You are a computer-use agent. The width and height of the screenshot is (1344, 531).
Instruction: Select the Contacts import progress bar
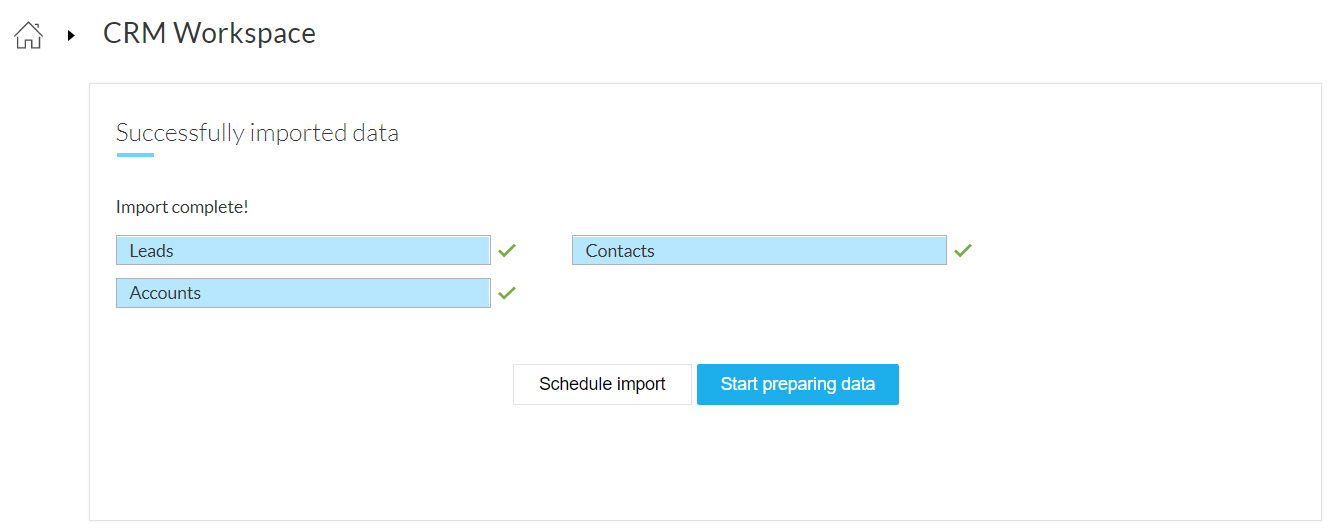(759, 250)
